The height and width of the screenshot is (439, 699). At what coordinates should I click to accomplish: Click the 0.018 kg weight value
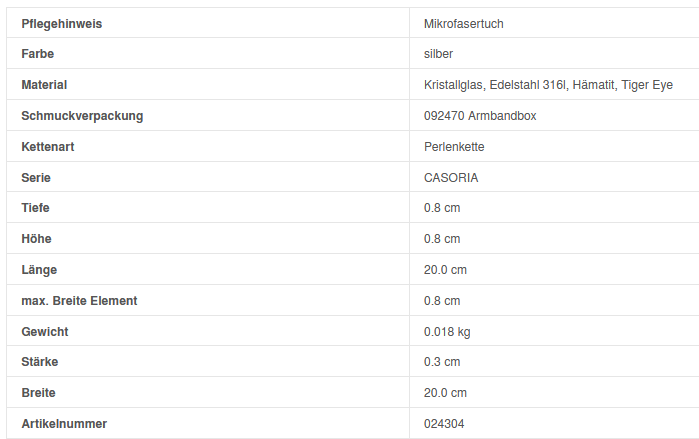pyautogui.click(x=447, y=332)
